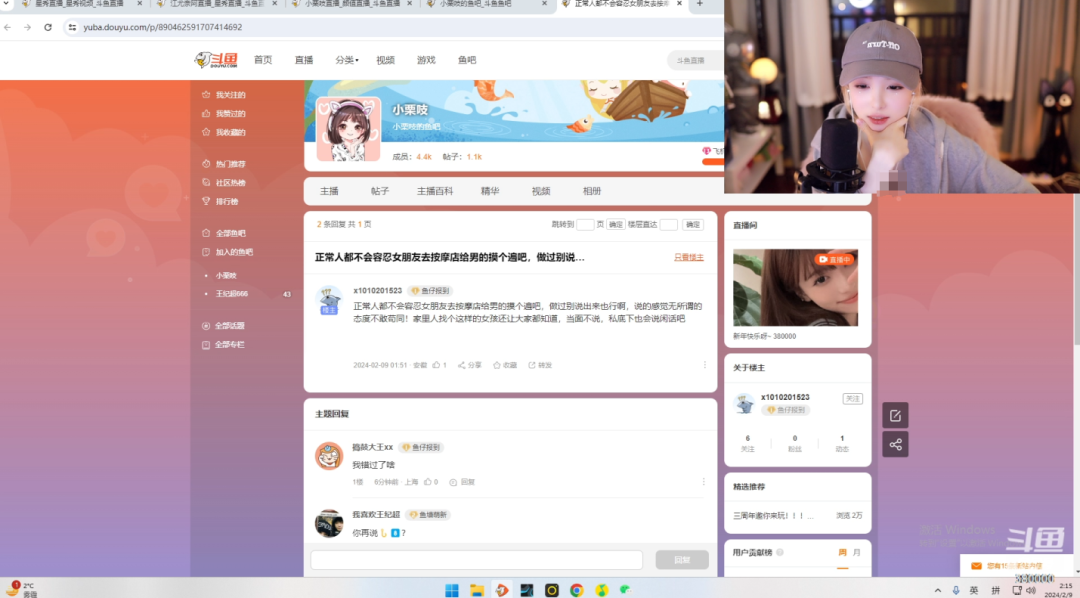This screenshot has width=1080, height=598.
Task: Open recommended post 三周年邀你来玩
Action: (x=773, y=515)
